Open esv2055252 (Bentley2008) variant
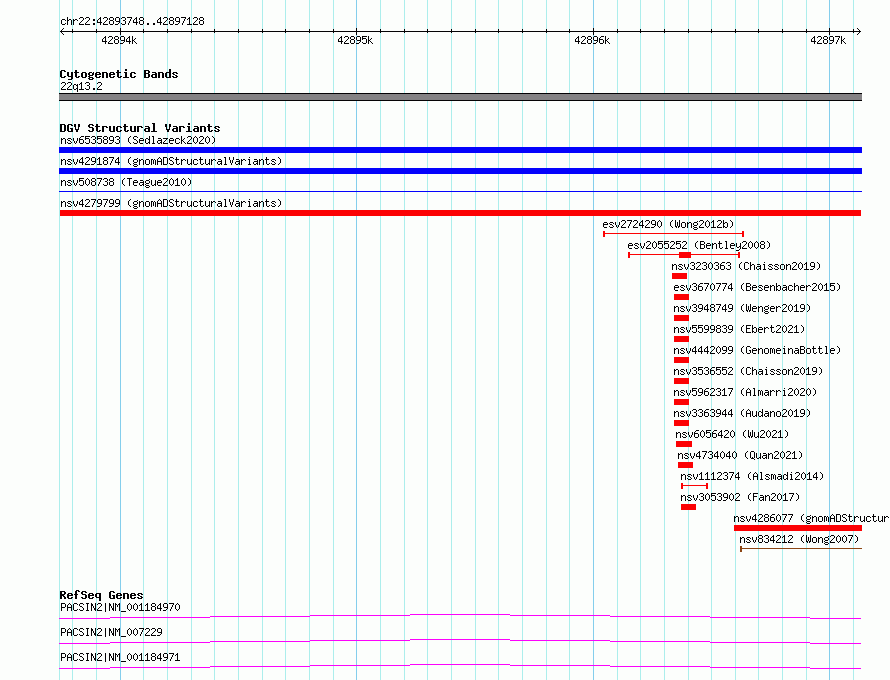The image size is (890, 680). (x=699, y=245)
